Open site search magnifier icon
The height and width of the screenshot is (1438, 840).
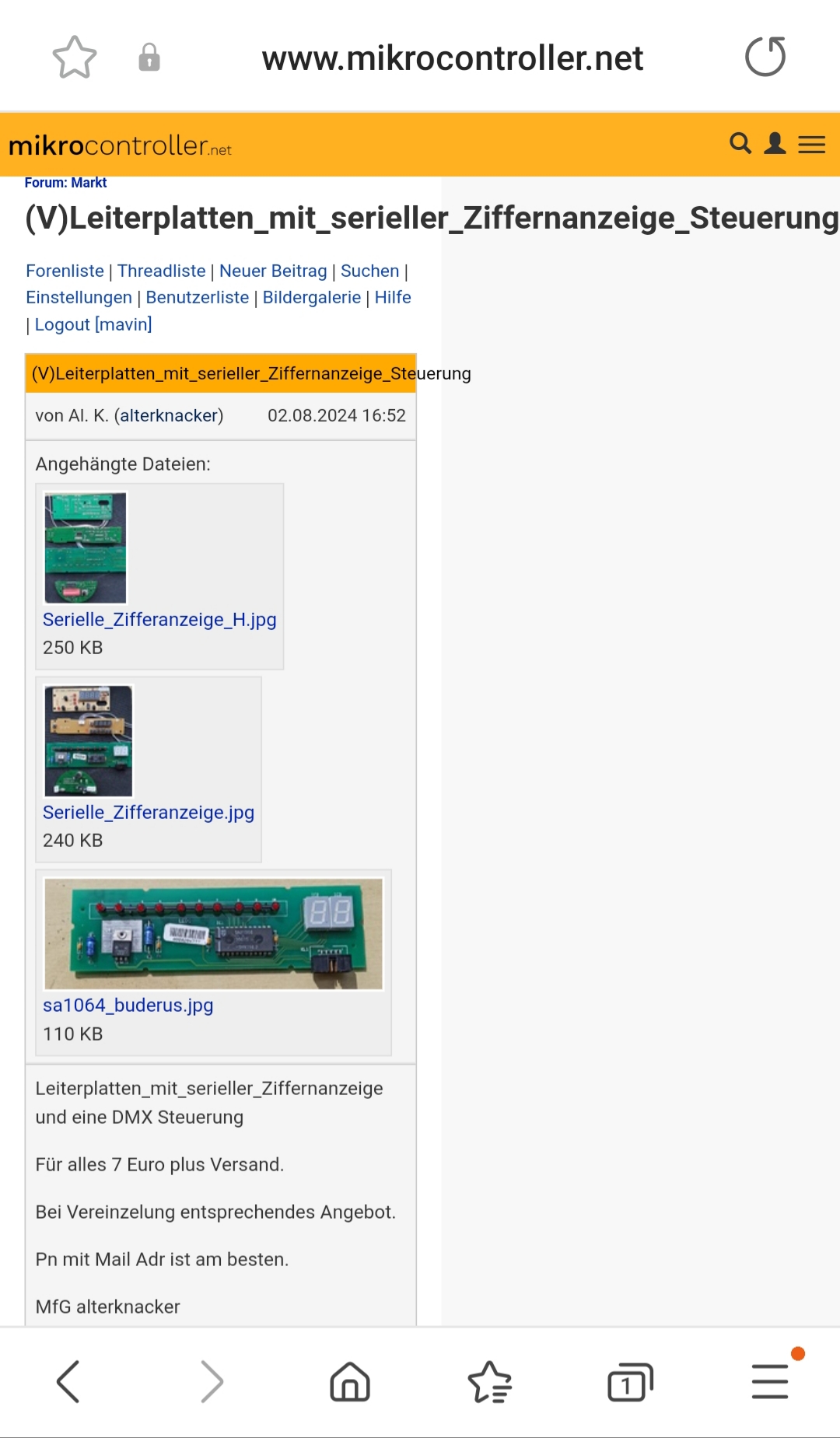click(x=740, y=143)
